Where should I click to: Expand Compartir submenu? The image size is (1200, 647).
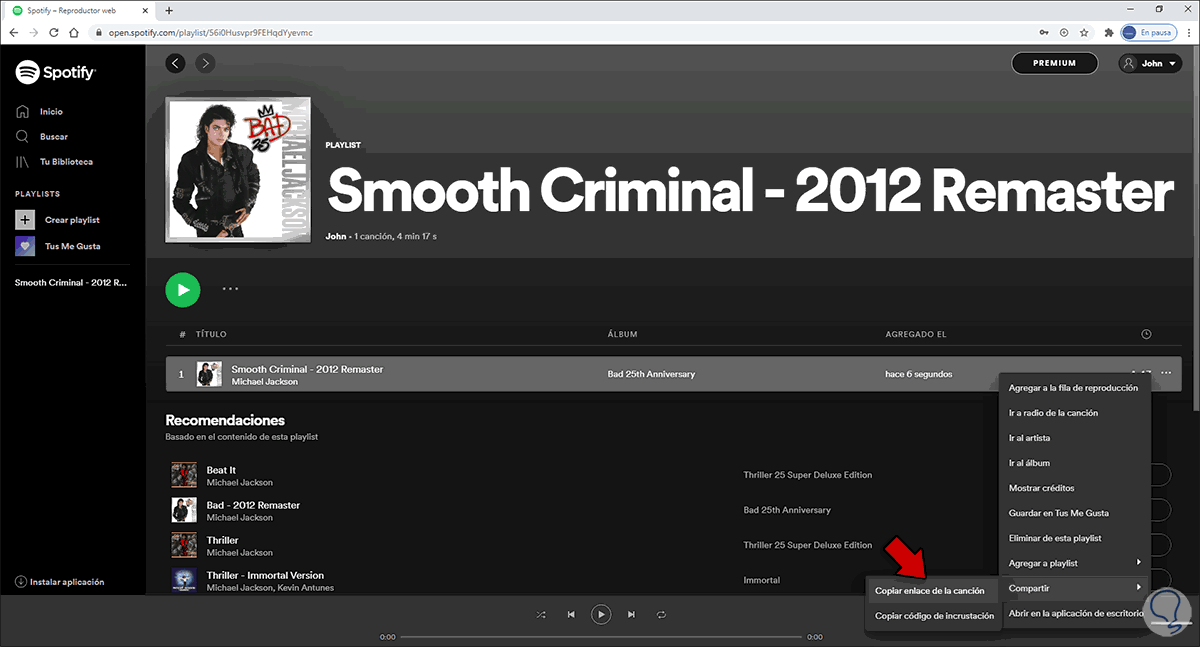pyautogui.click(x=1074, y=588)
